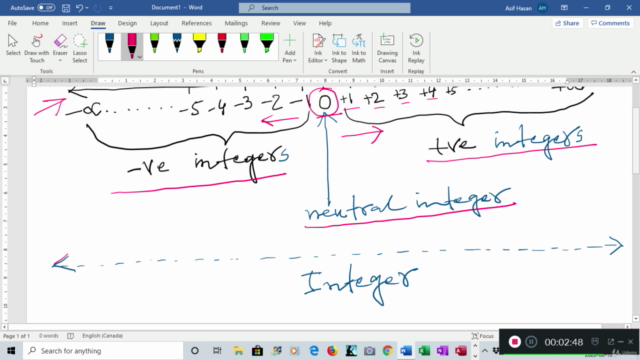This screenshot has height=360, width=640.
Task: Select the dark blue pen
Action: (x=109, y=44)
